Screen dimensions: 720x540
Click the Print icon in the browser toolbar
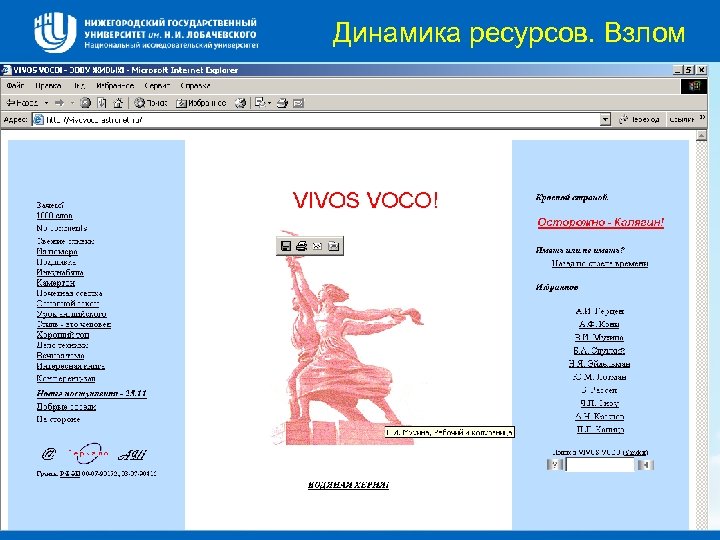[x=282, y=103]
